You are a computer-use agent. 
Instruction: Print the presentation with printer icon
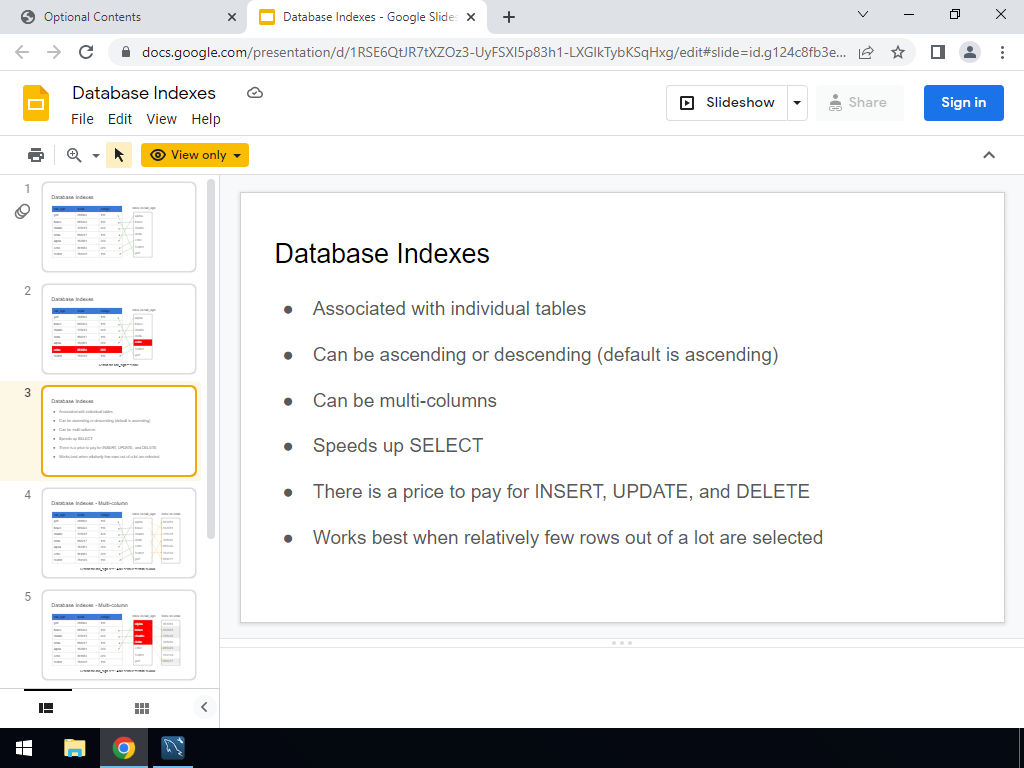36,155
